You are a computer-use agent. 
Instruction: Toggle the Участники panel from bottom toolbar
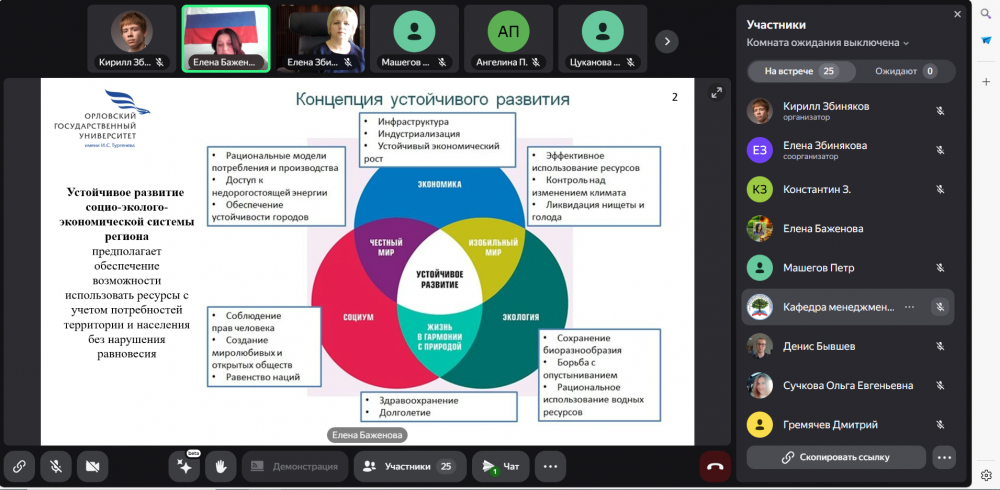tap(408, 466)
